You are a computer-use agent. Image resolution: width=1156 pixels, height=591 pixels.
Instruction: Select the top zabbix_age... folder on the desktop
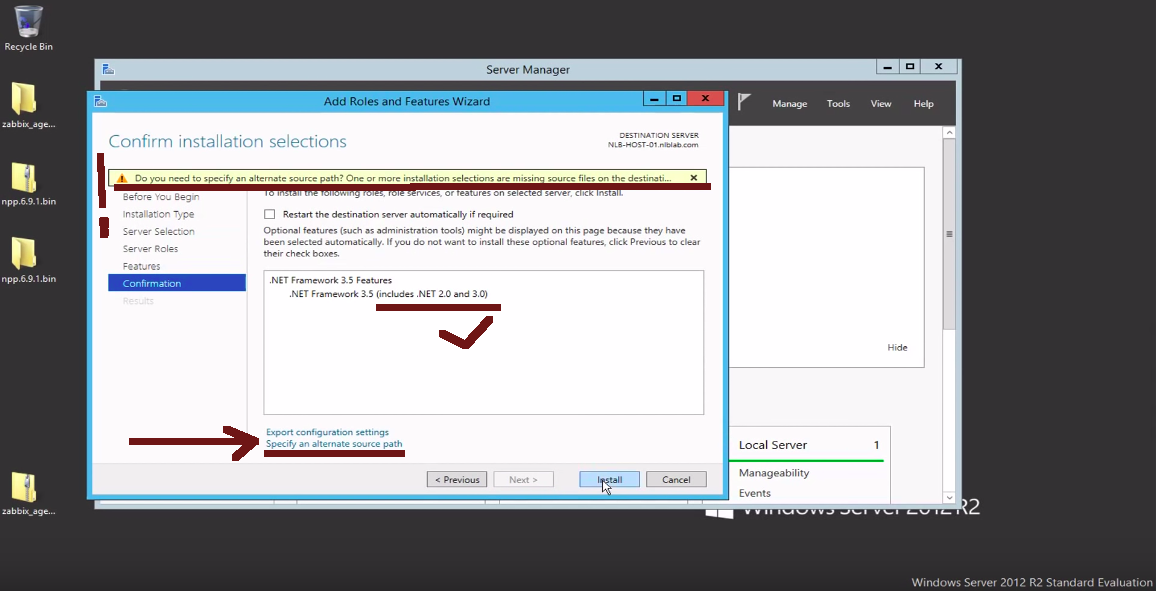point(28,105)
